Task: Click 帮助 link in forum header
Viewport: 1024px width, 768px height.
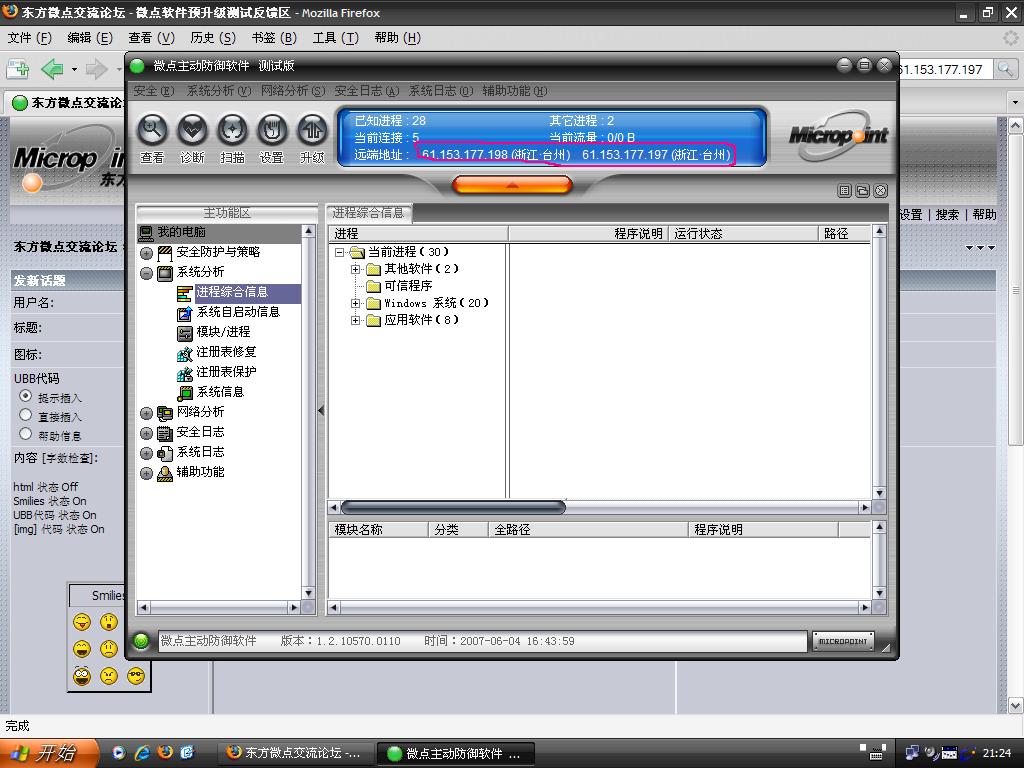Action: [x=984, y=214]
